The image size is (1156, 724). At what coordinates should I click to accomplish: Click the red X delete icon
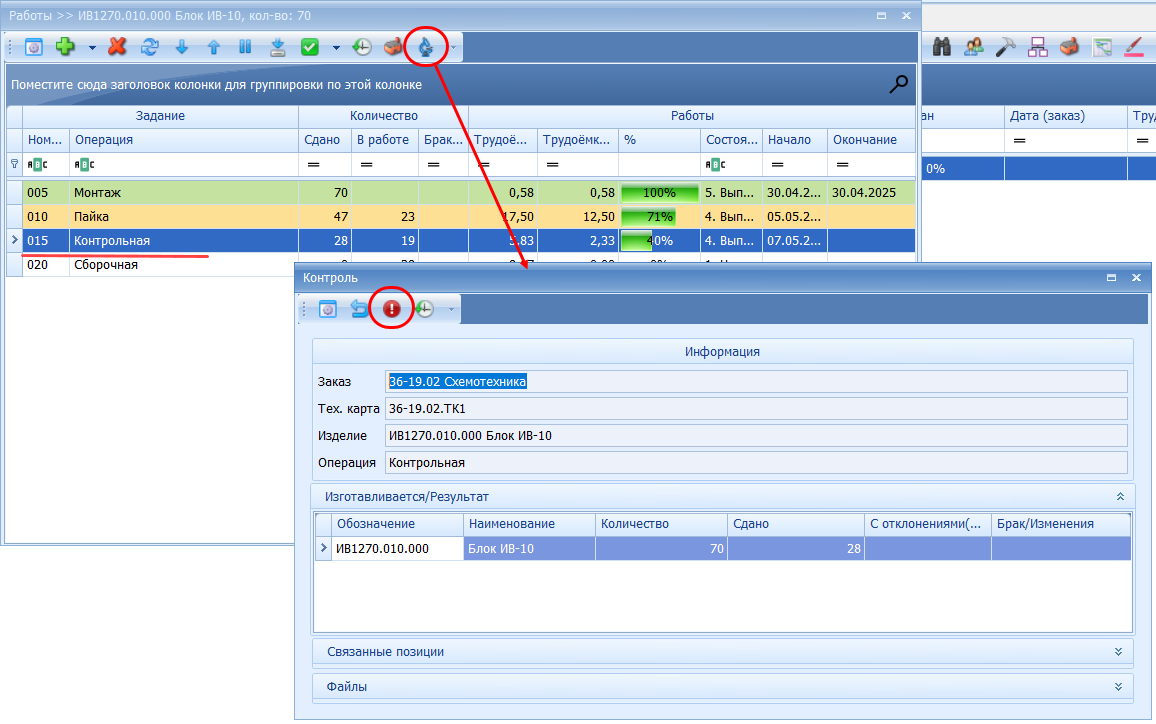click(x=116, y=47)
